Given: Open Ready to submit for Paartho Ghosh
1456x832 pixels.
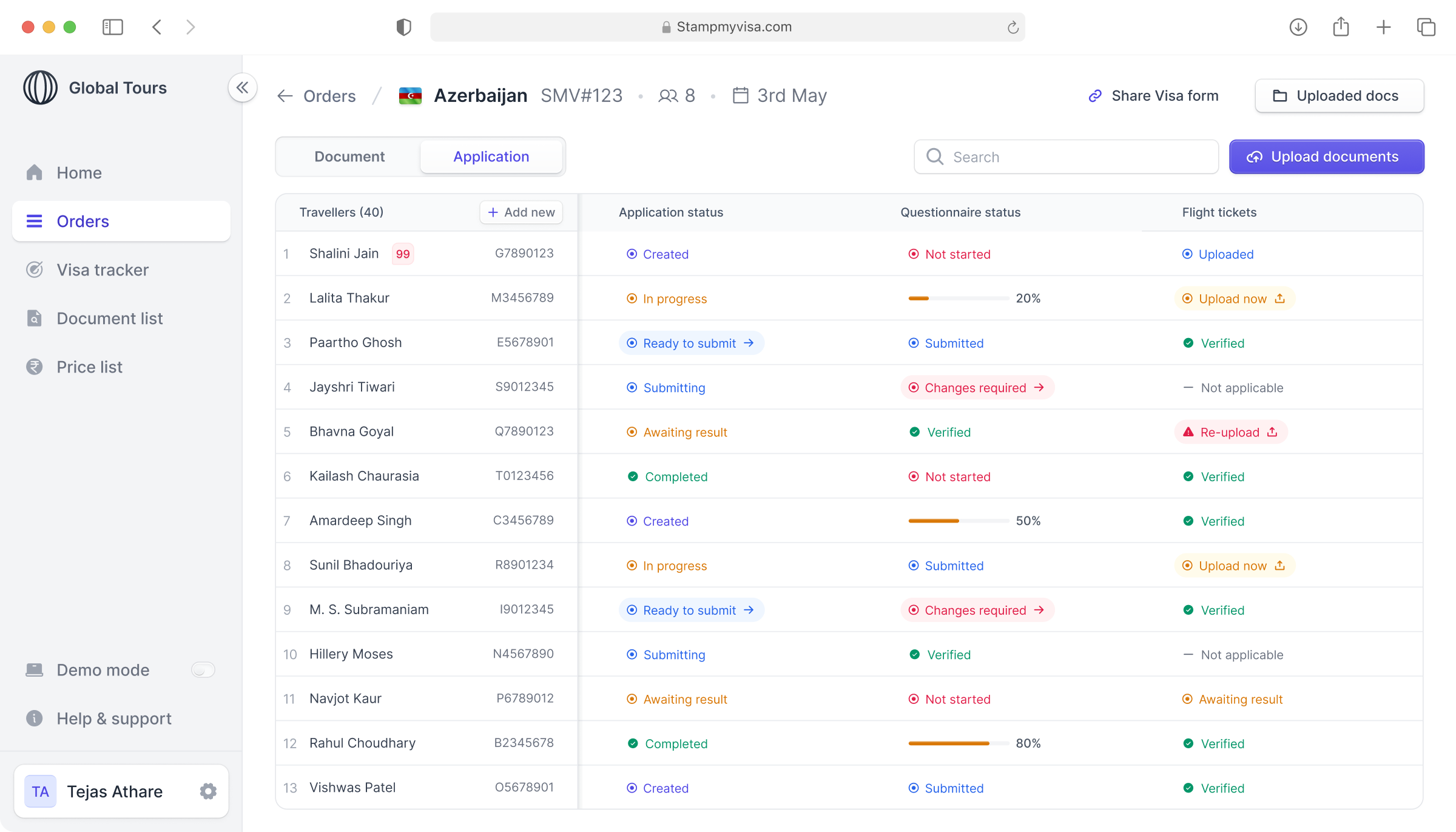Looking at the screenshot, I should pyautogui.click(x=691, y=343).
